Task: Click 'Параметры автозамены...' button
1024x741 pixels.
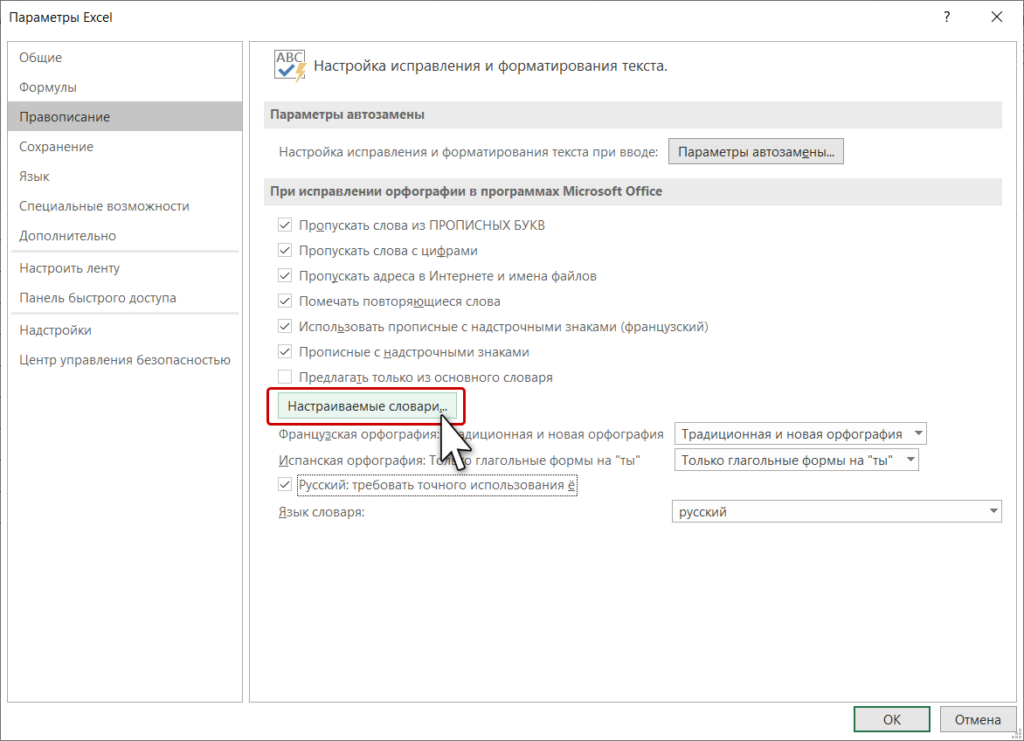Action: tap(756, 151)
